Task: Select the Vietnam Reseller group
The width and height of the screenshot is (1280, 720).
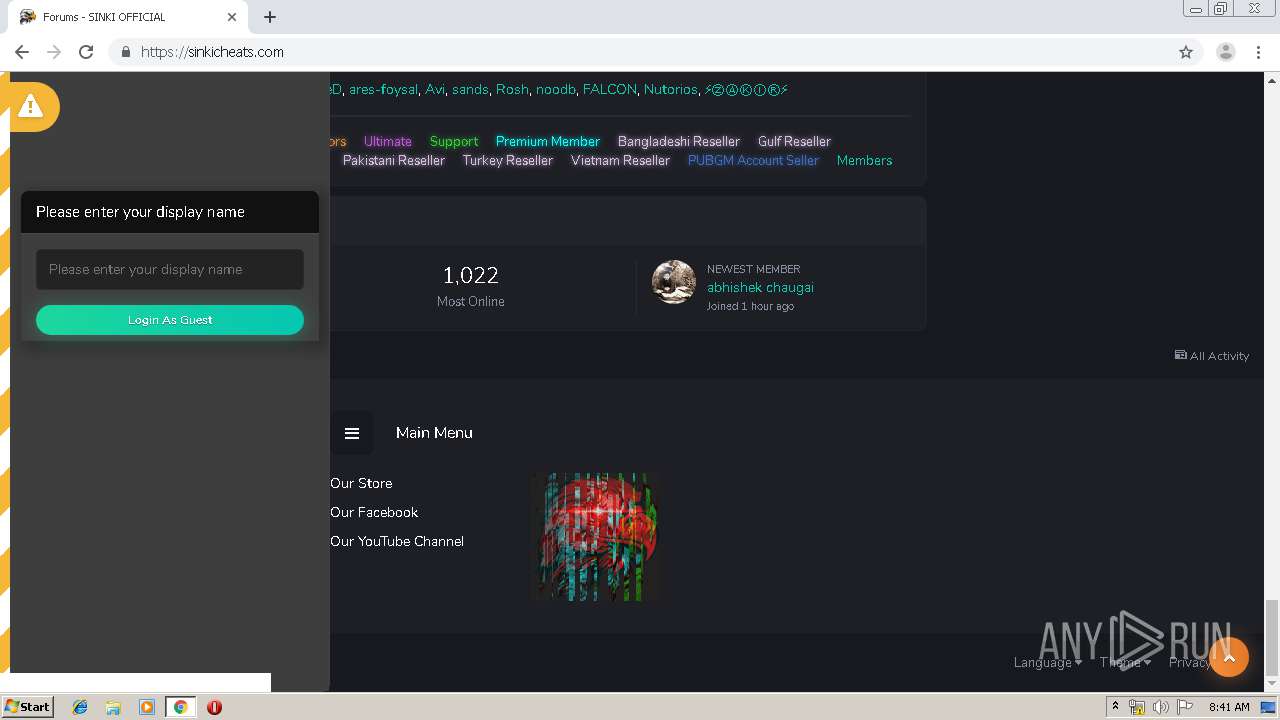Action: 620,160
